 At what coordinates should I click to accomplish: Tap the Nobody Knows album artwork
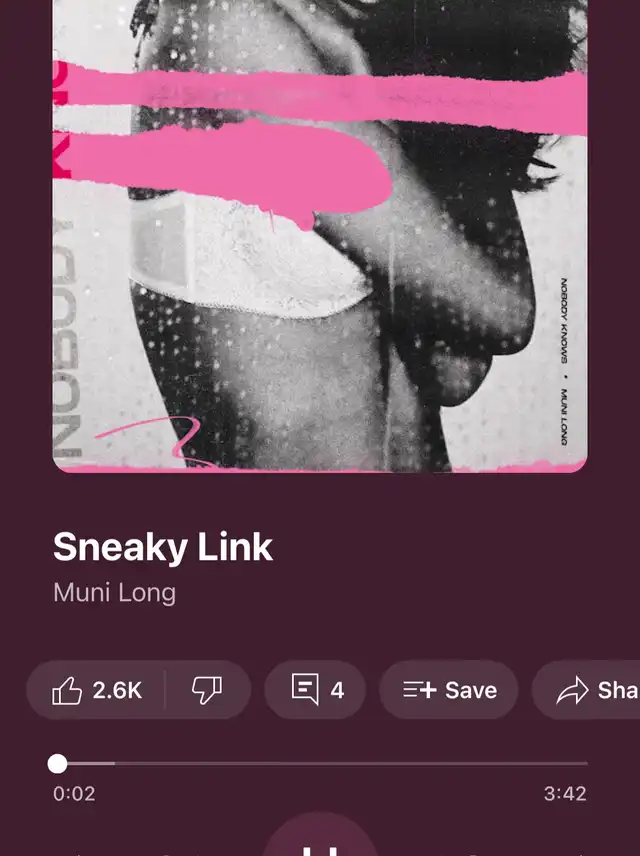coord(320,236)
